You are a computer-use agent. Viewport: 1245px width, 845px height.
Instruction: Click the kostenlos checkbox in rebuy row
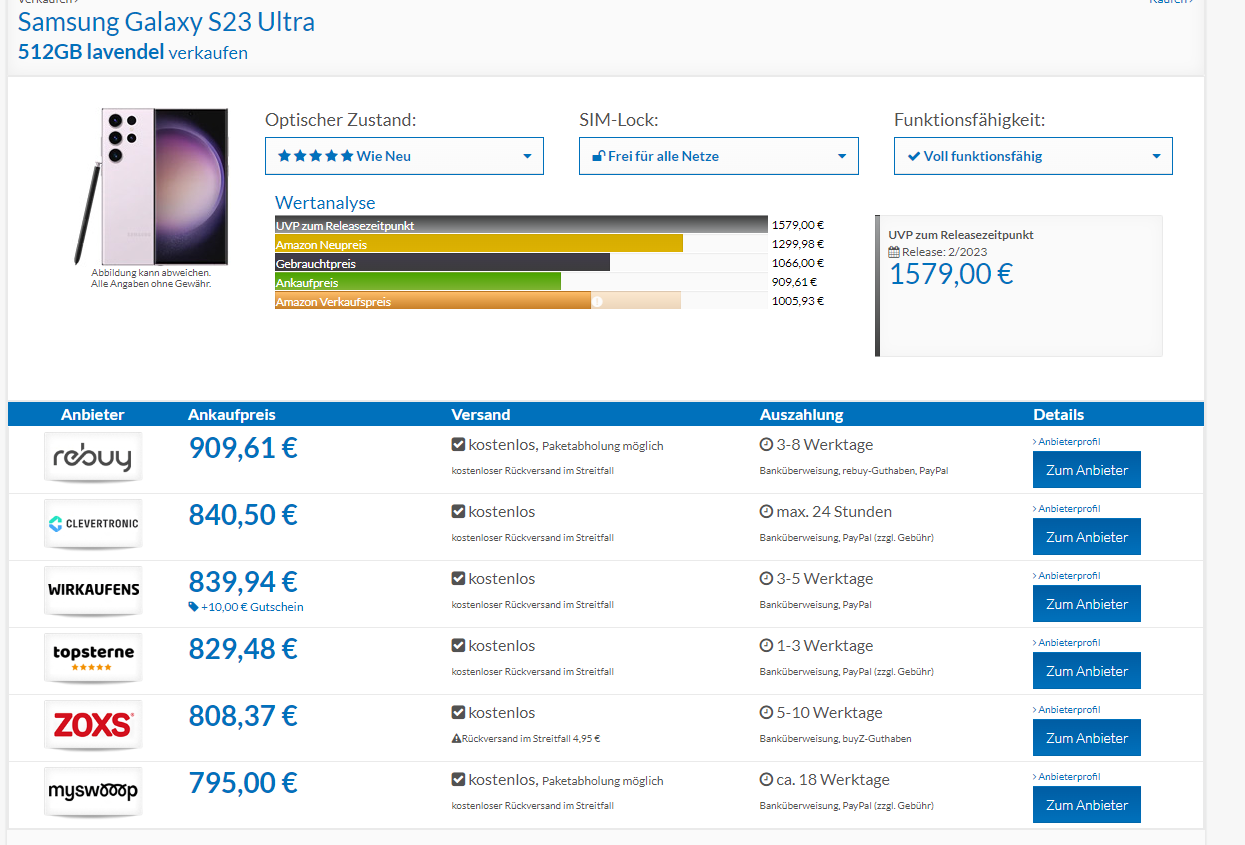coord(458,445)
